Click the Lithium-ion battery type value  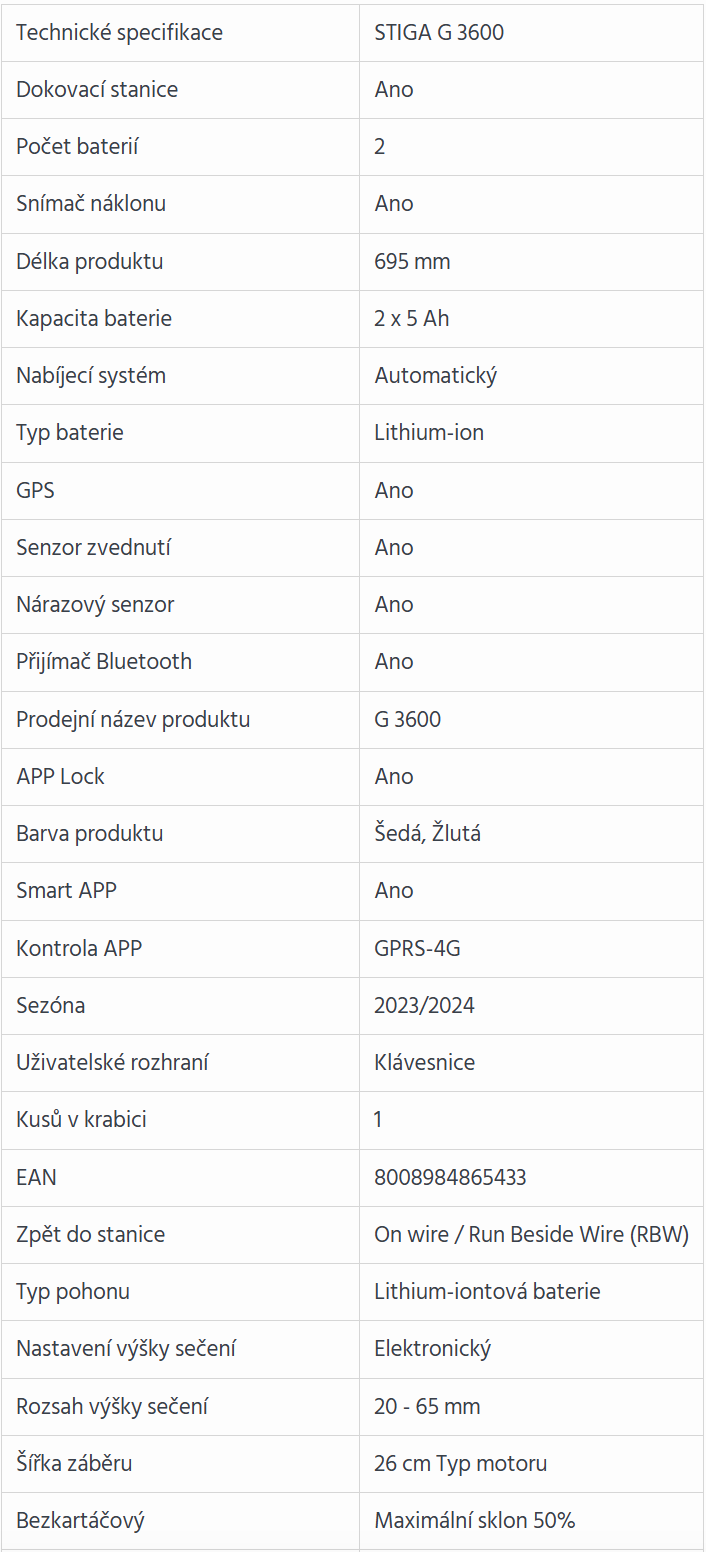click(x=429, y=432)
